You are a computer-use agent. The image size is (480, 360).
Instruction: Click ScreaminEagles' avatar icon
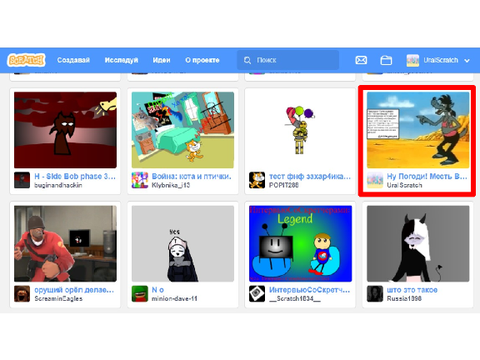[22, 294]
